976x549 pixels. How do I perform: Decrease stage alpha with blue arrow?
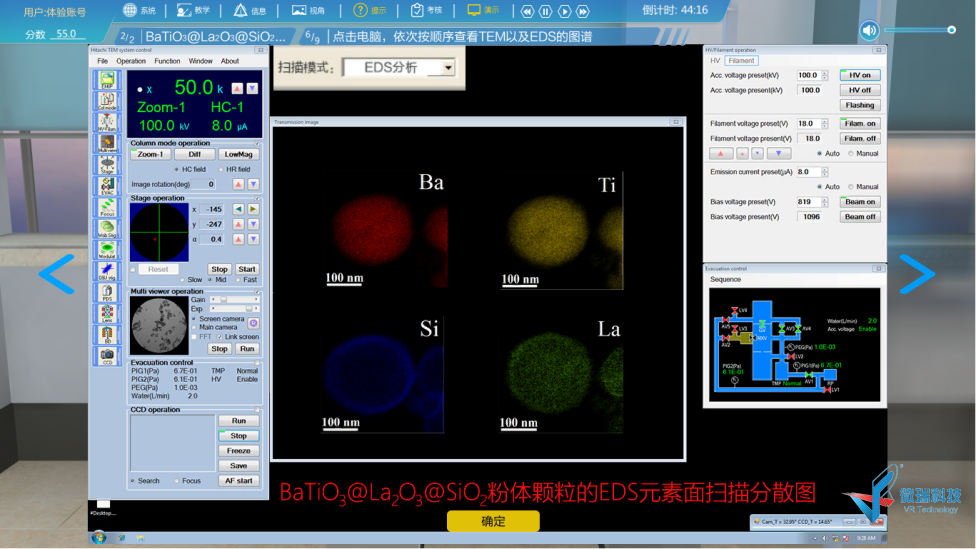coord(253,239)
